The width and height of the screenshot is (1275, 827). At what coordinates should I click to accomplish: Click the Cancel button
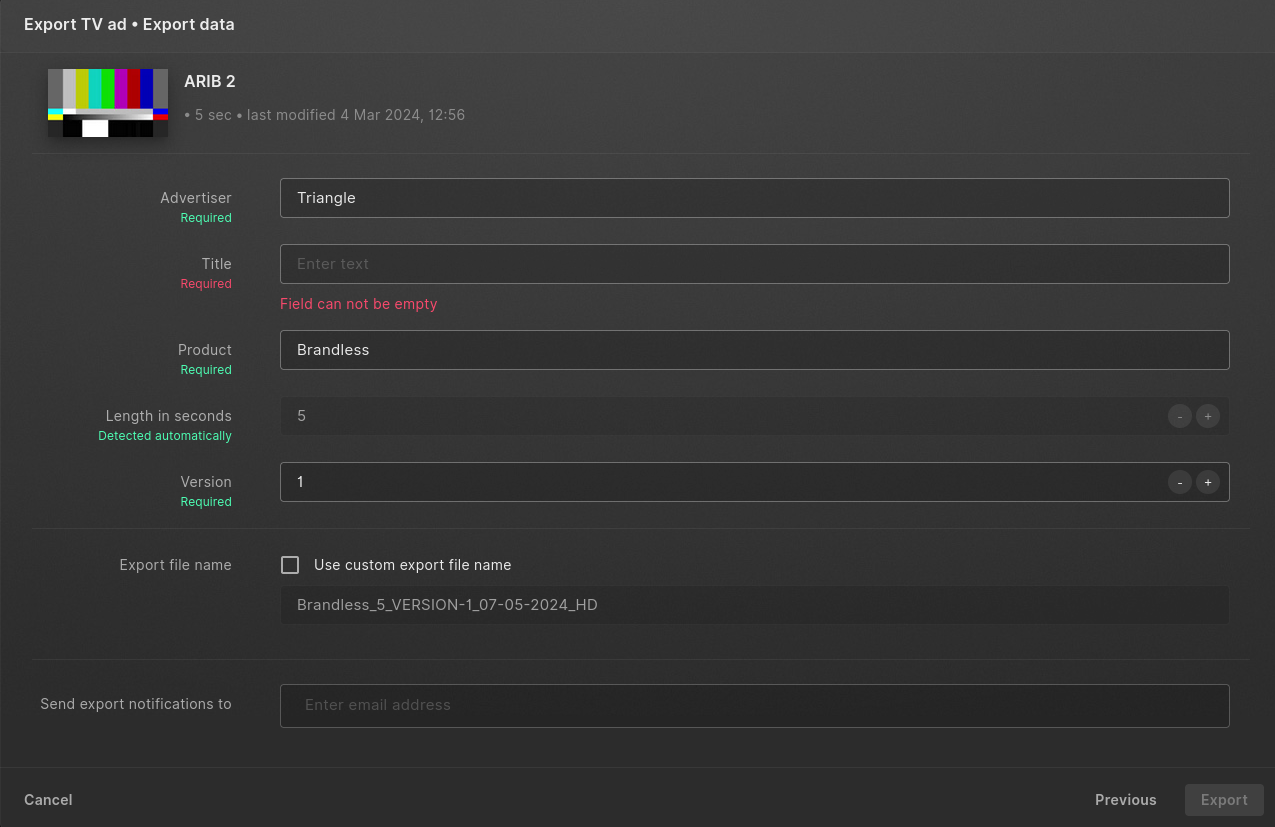(48, 800)
